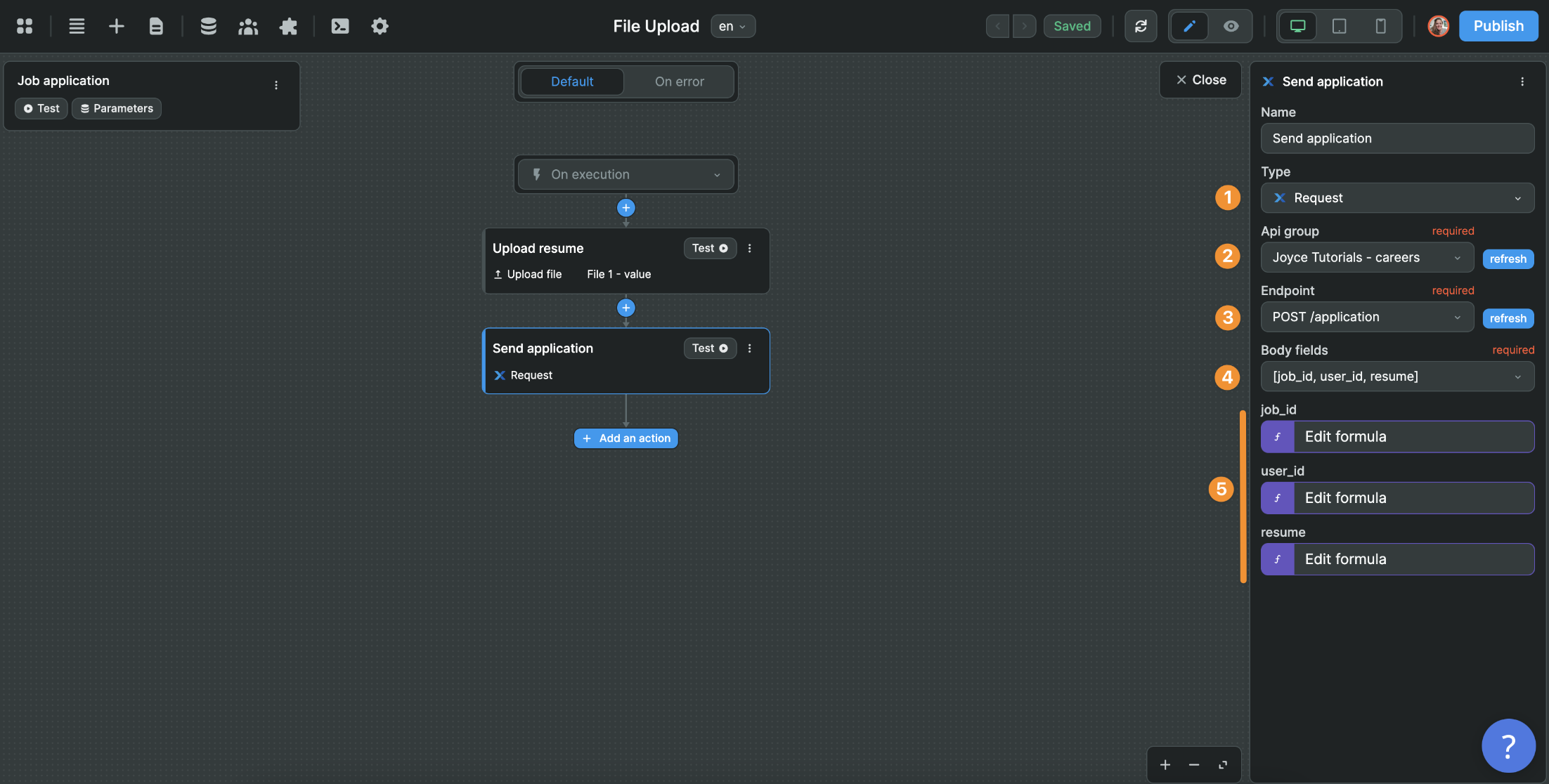1549x784 pixels.
Task: Click the refresh sync icon in top bar
Action: (x=1141, y=26)
